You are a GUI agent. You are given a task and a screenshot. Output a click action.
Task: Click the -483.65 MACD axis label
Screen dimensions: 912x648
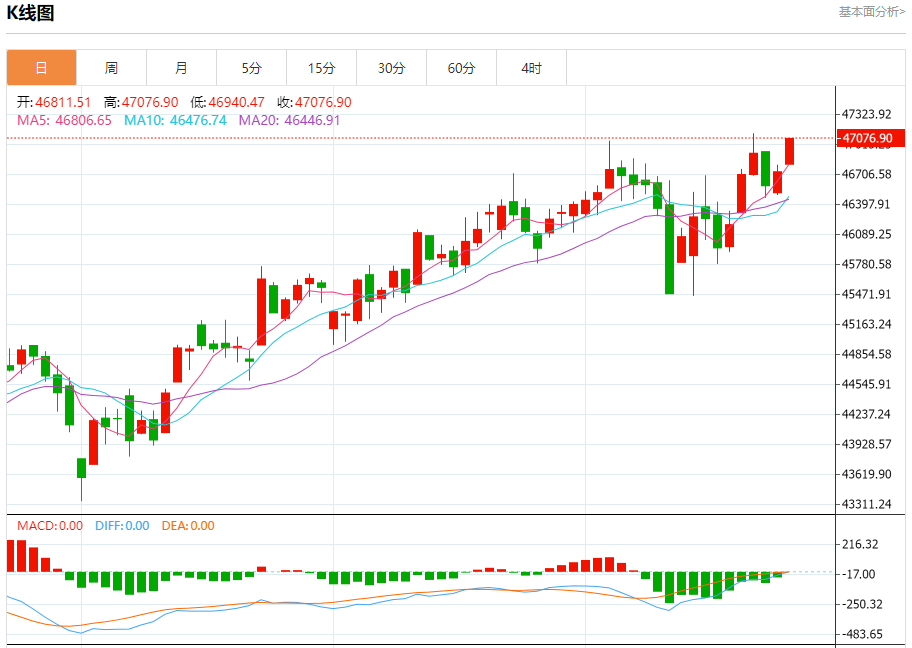[x=862, y=634]
